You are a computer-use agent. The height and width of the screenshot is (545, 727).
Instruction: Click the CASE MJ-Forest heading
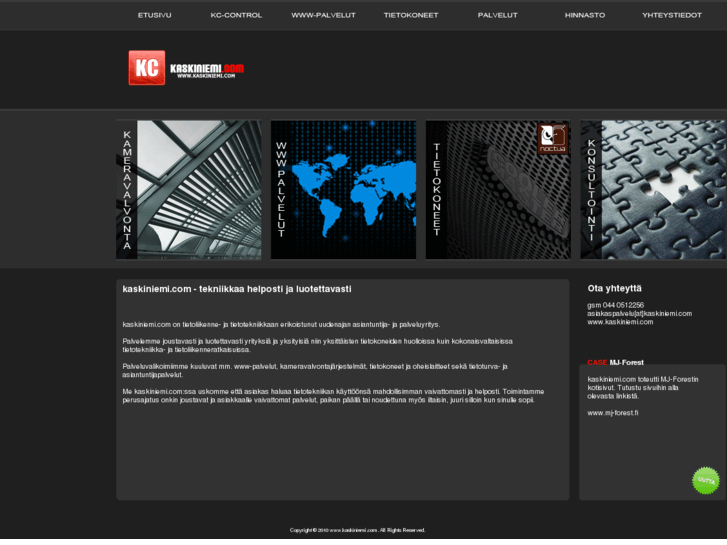[615, 362]
